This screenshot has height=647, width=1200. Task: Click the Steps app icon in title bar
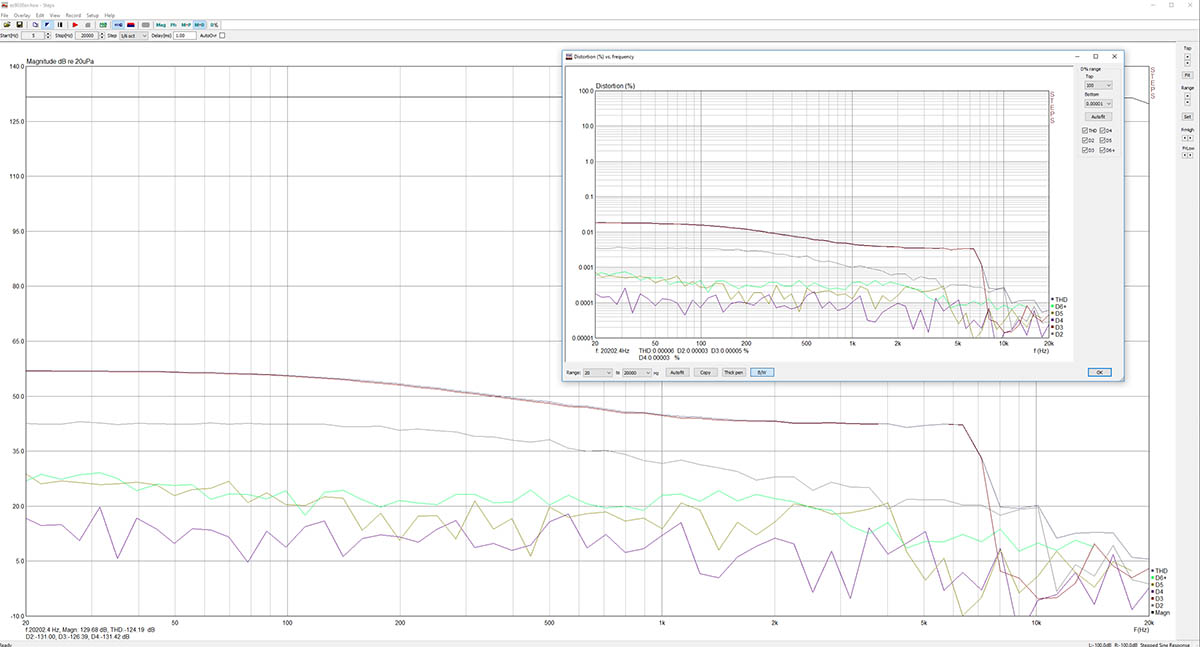5,5
